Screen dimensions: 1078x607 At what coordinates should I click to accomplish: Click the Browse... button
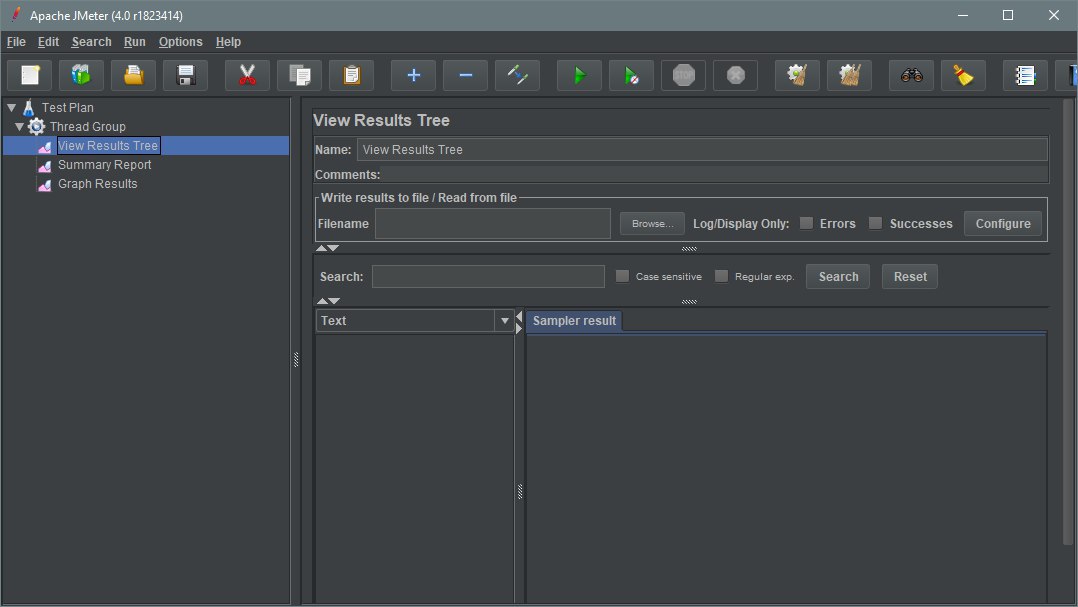[652, 223]
